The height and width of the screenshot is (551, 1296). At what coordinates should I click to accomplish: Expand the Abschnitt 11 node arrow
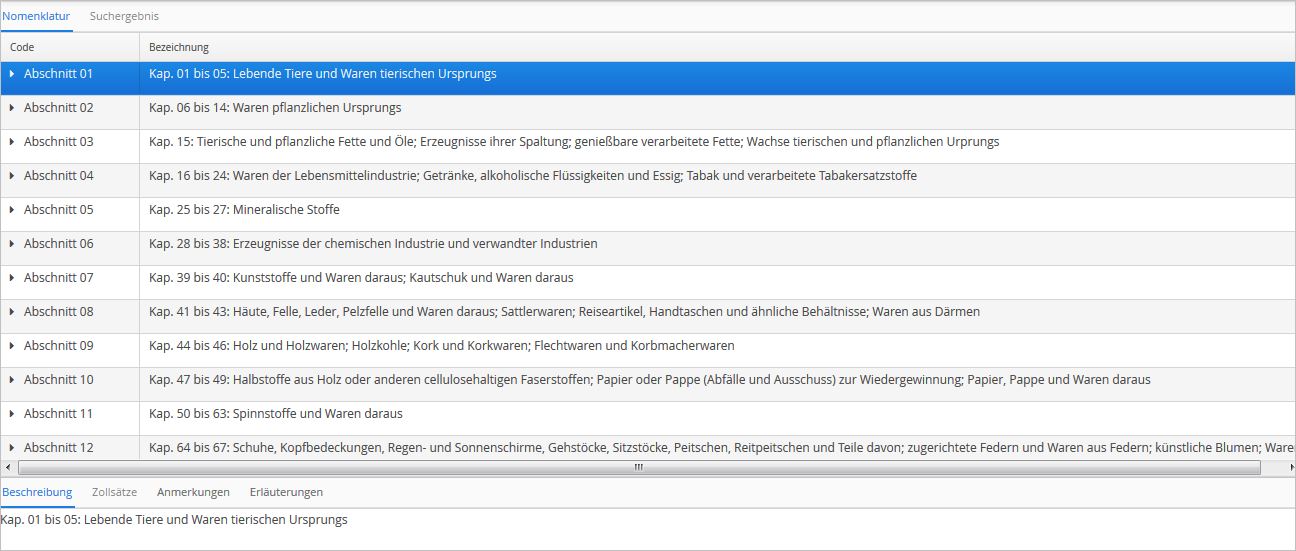coord(12,414)
